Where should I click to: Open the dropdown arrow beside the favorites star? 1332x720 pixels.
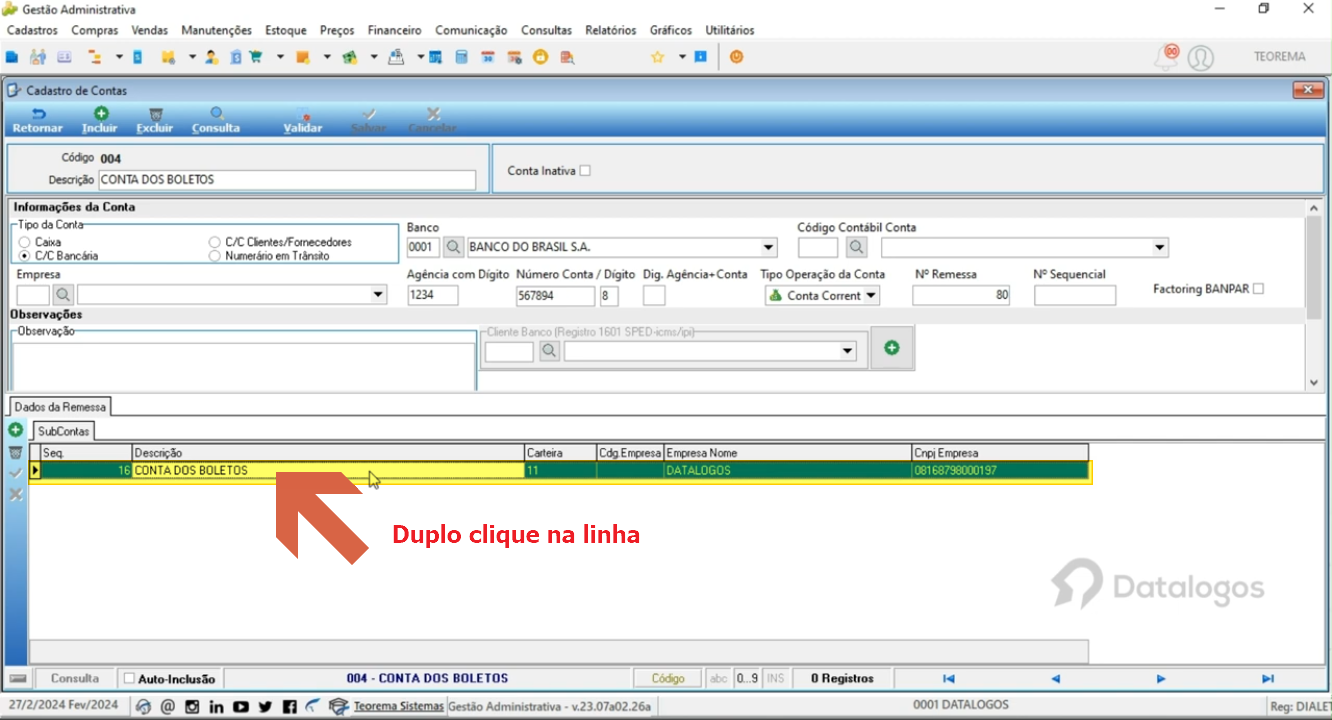point(682,57)
